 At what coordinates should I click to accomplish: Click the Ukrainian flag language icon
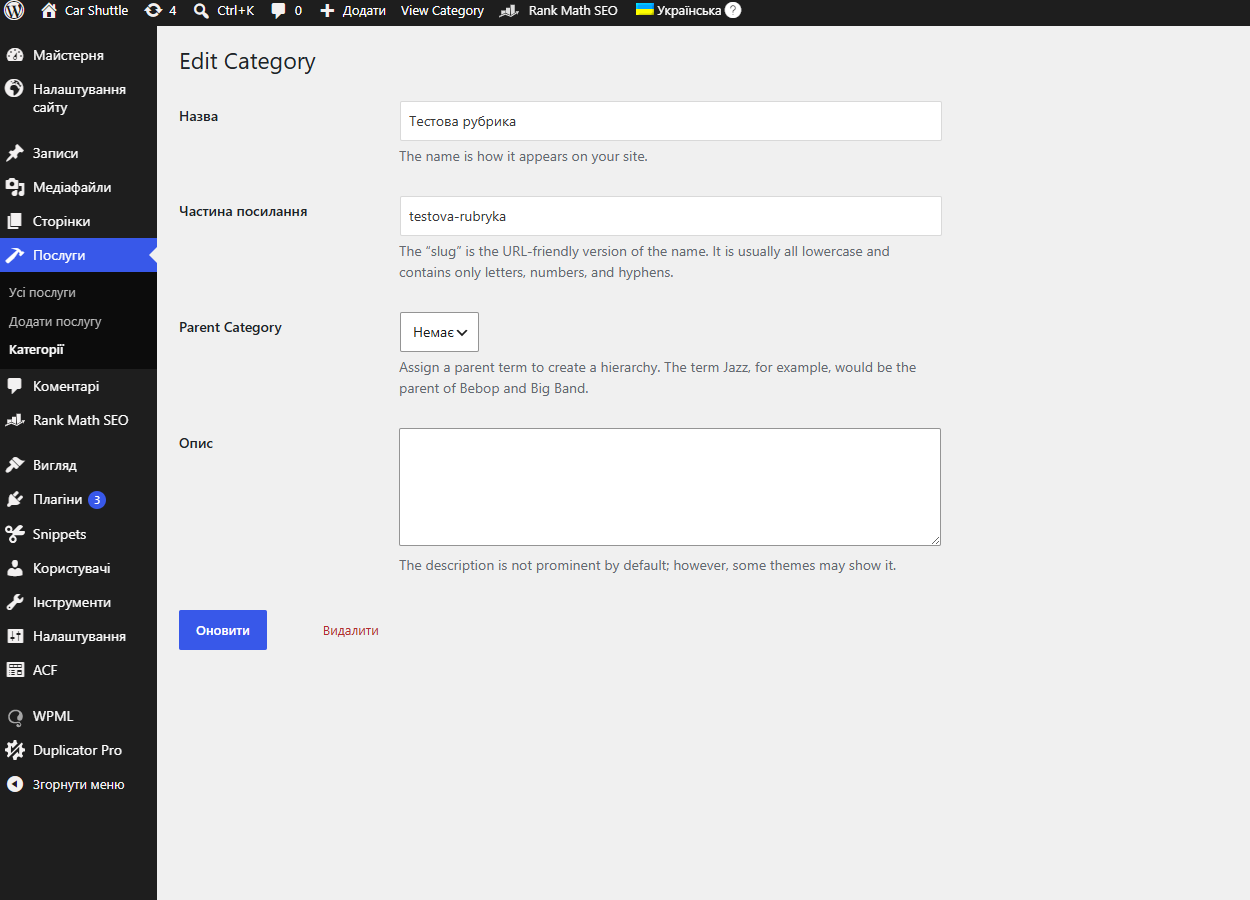point(645,9)
